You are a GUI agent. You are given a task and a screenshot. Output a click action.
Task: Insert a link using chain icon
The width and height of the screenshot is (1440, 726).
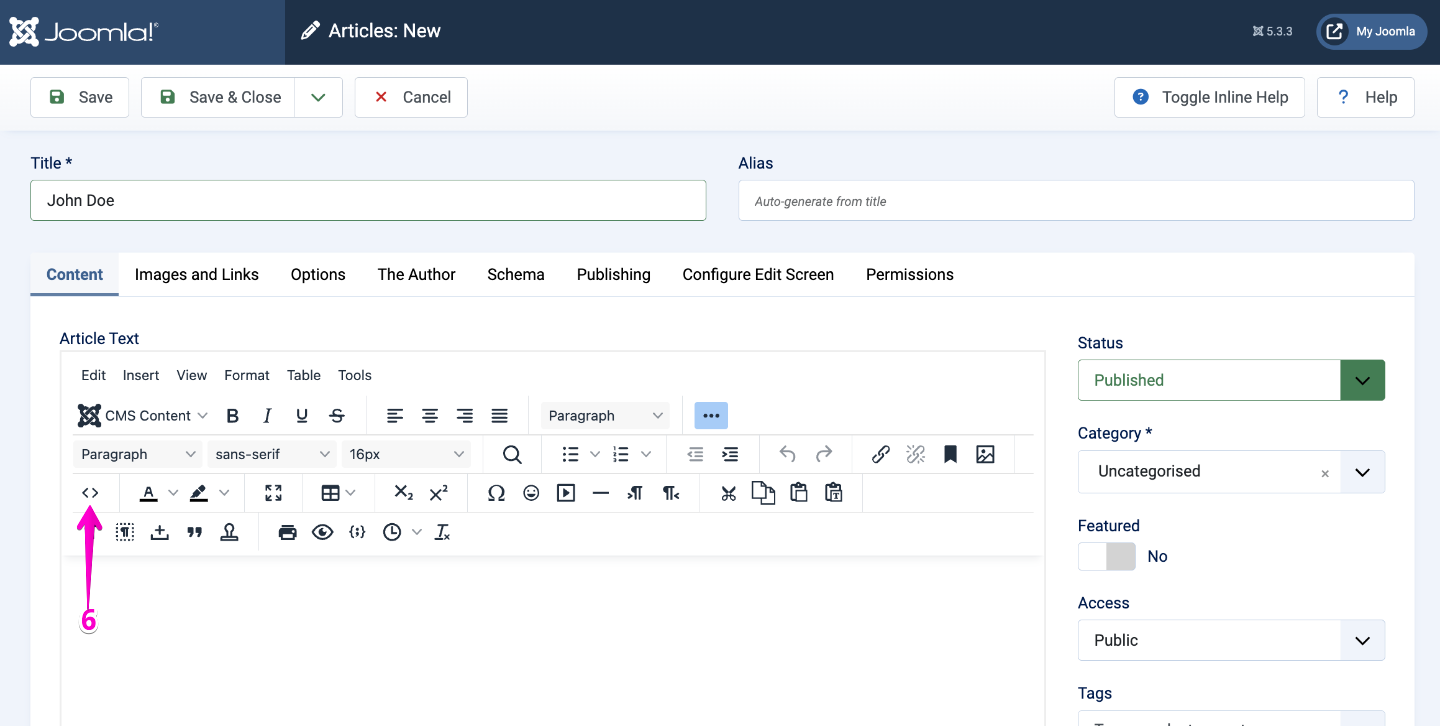pos(880,455)
